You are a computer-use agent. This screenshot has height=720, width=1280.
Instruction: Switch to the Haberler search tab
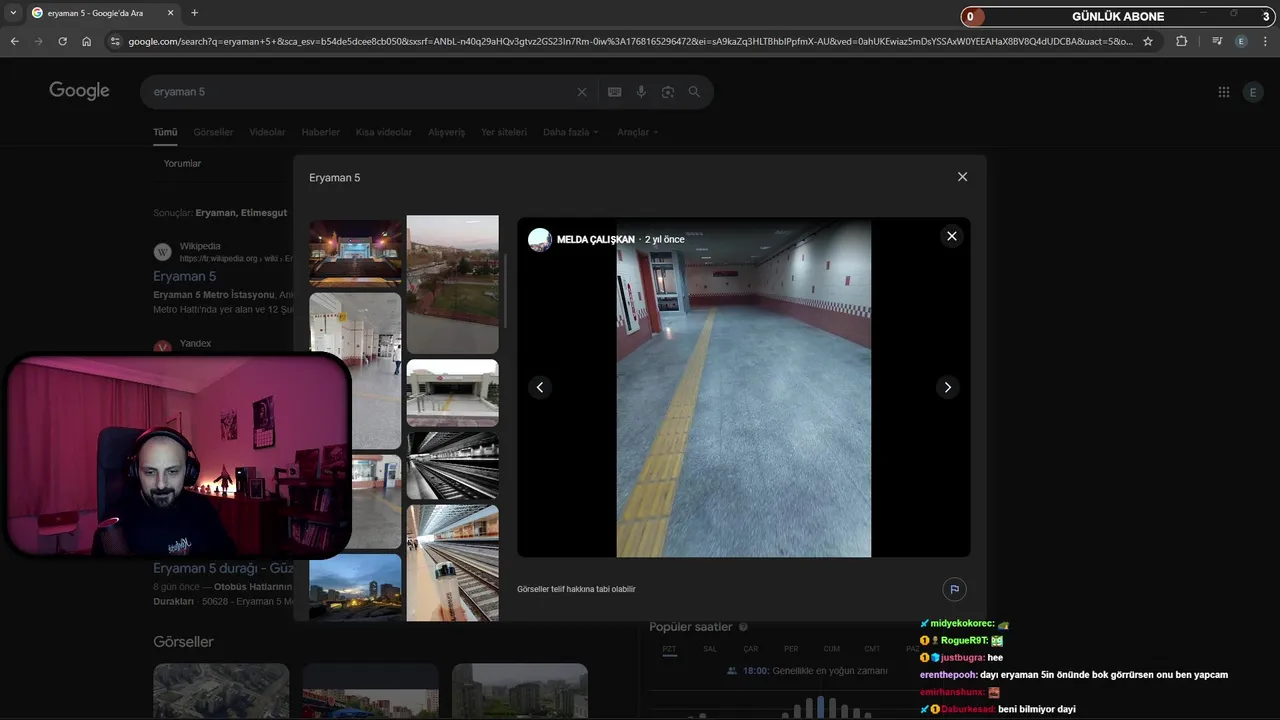coord(321,132)
